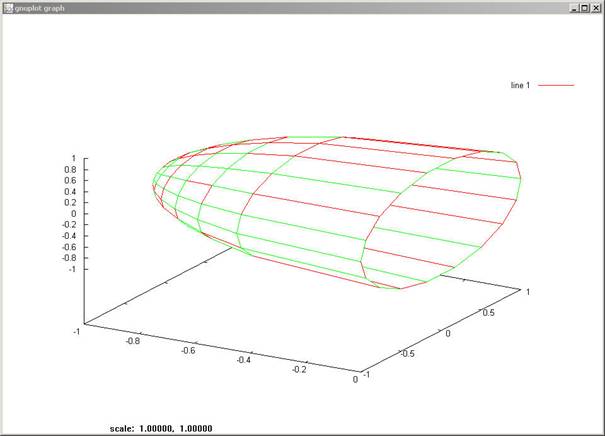Image resolution: width=605 pixels, height=436 pixels.
Task: Select the 'line 1' legend label
Action: pyautogui.click(x=520, y=86)
